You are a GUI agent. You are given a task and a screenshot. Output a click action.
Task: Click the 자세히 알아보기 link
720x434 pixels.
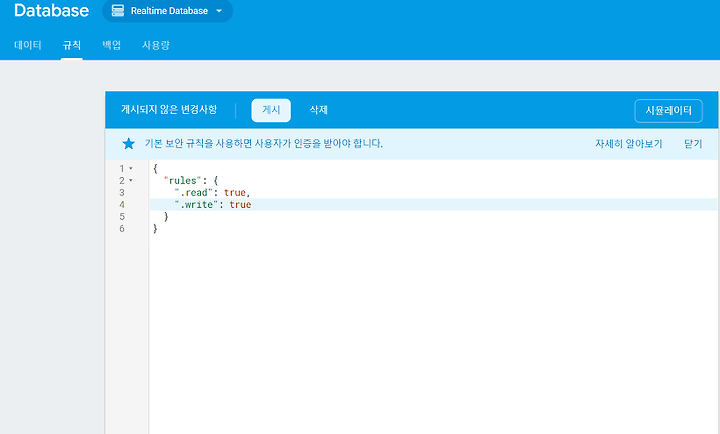pos(629,144)
